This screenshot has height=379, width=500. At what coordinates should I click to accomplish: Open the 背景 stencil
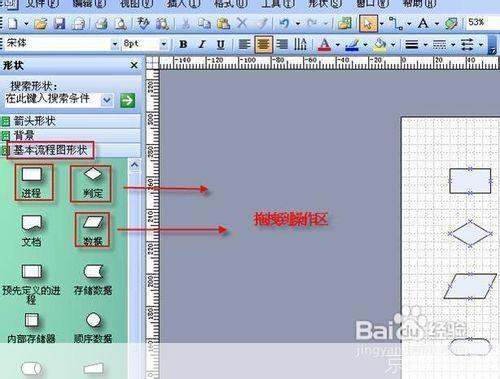[x=71, y=135]
